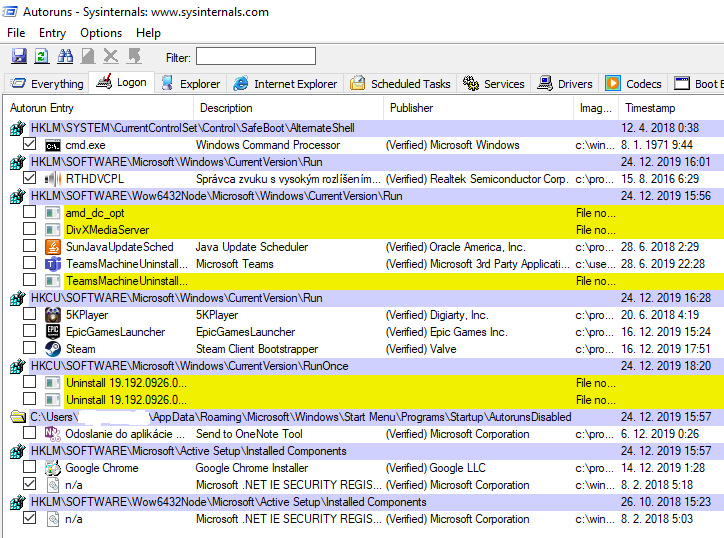The width and height of the screenshot is (724, 538).
Task: Click the Google Chrome entry icon
Action: click(53, 468)
